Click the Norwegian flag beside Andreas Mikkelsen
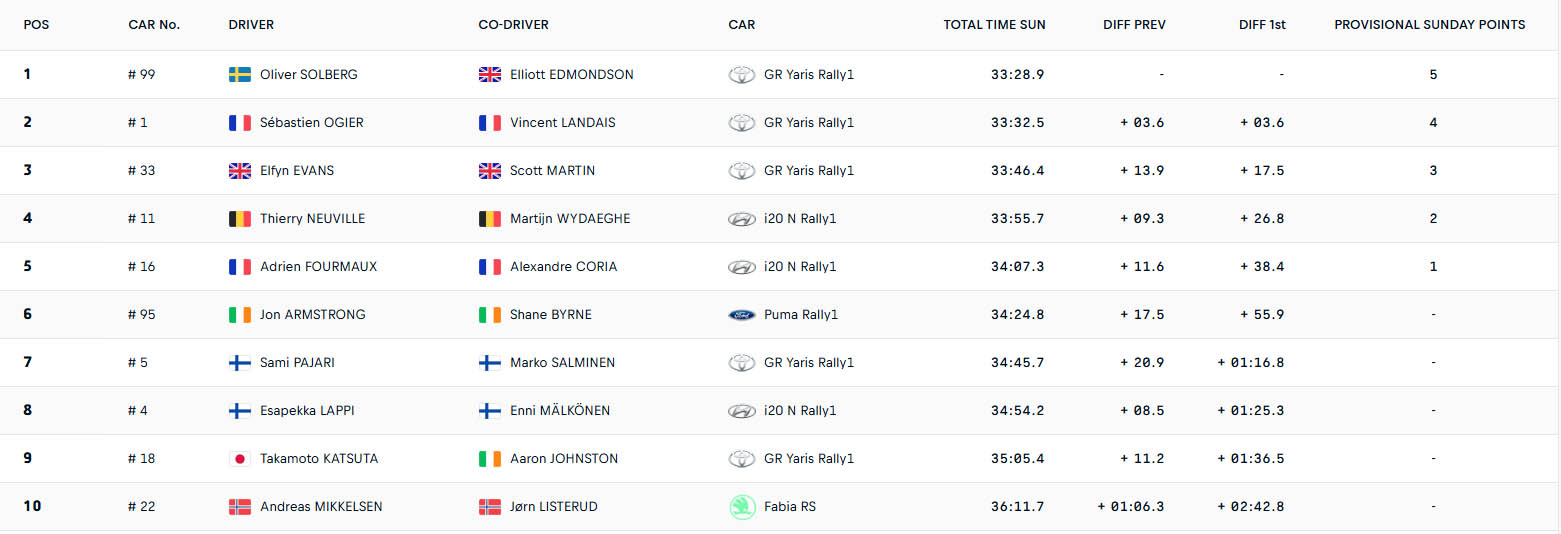The width and height of the screenshot is (1561, 534). coord(240,507)
